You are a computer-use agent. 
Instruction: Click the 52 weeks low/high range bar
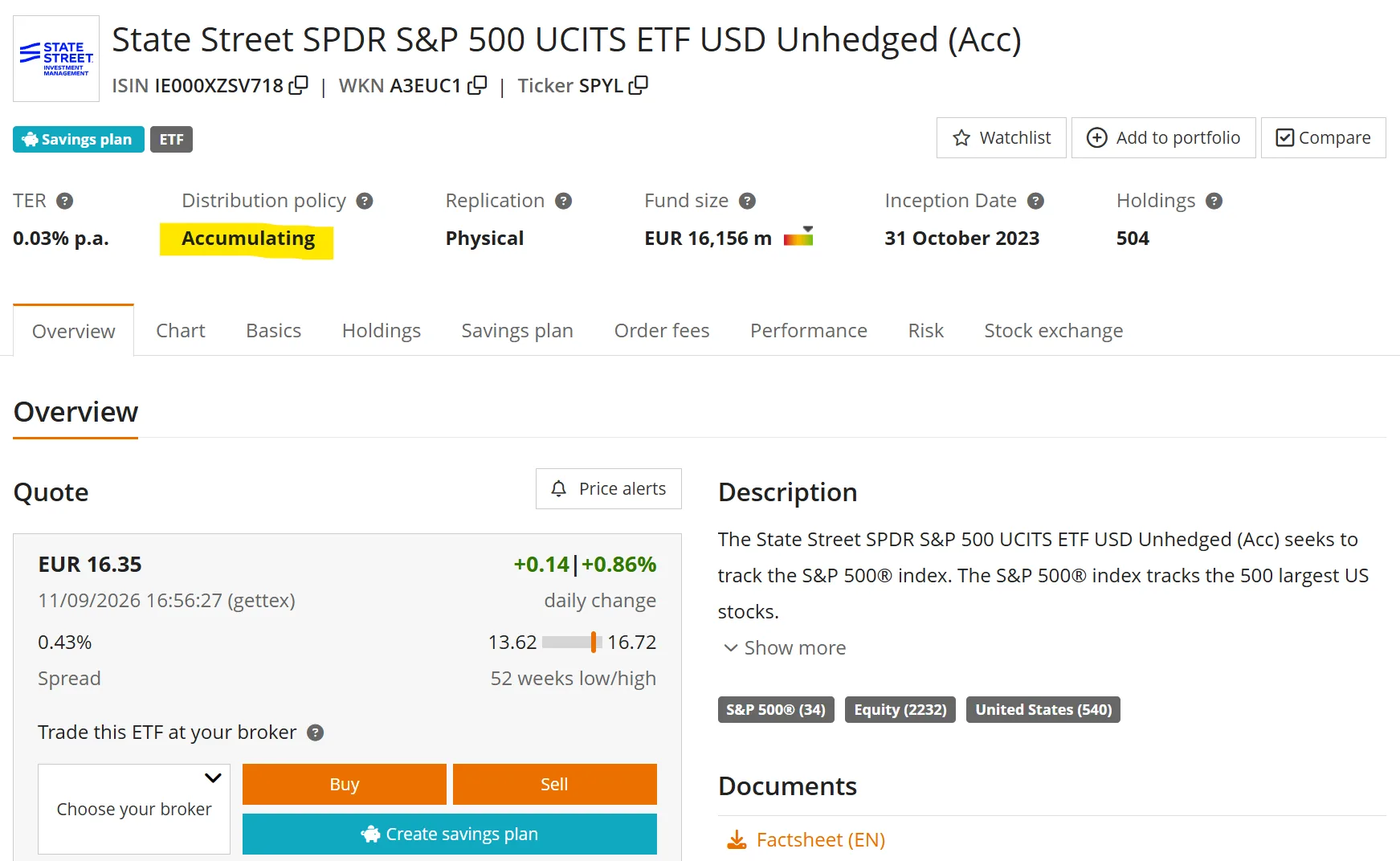572,642
